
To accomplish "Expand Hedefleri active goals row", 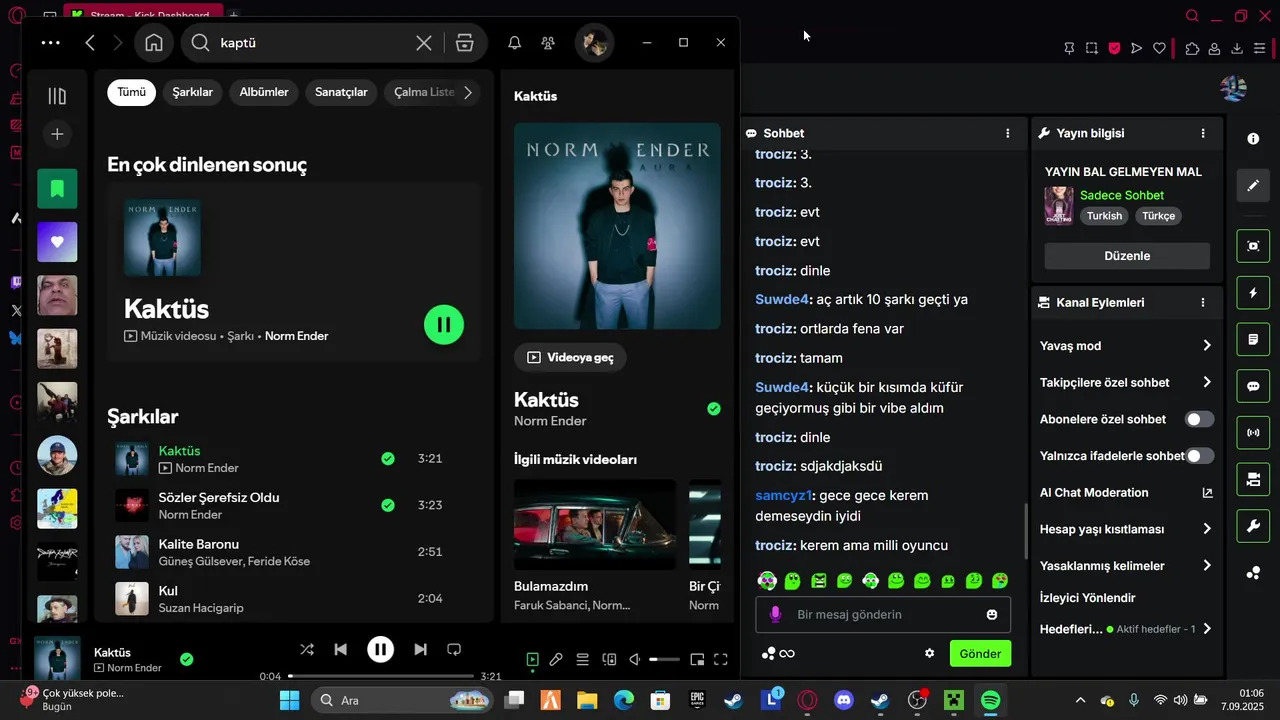I will click(x=1126, y=629).
